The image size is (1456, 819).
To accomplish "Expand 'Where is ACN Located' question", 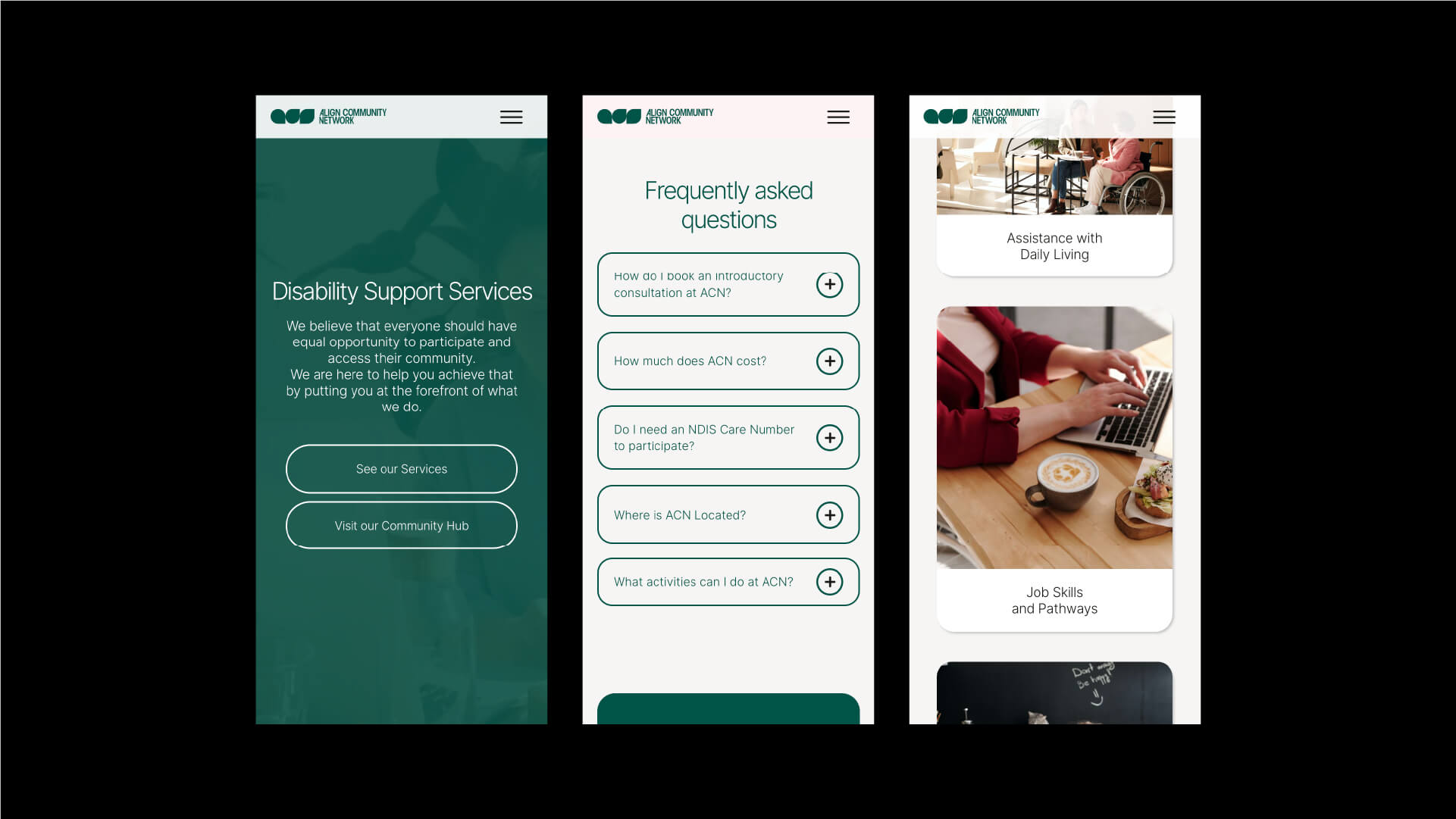I will (x=830, y=515).
